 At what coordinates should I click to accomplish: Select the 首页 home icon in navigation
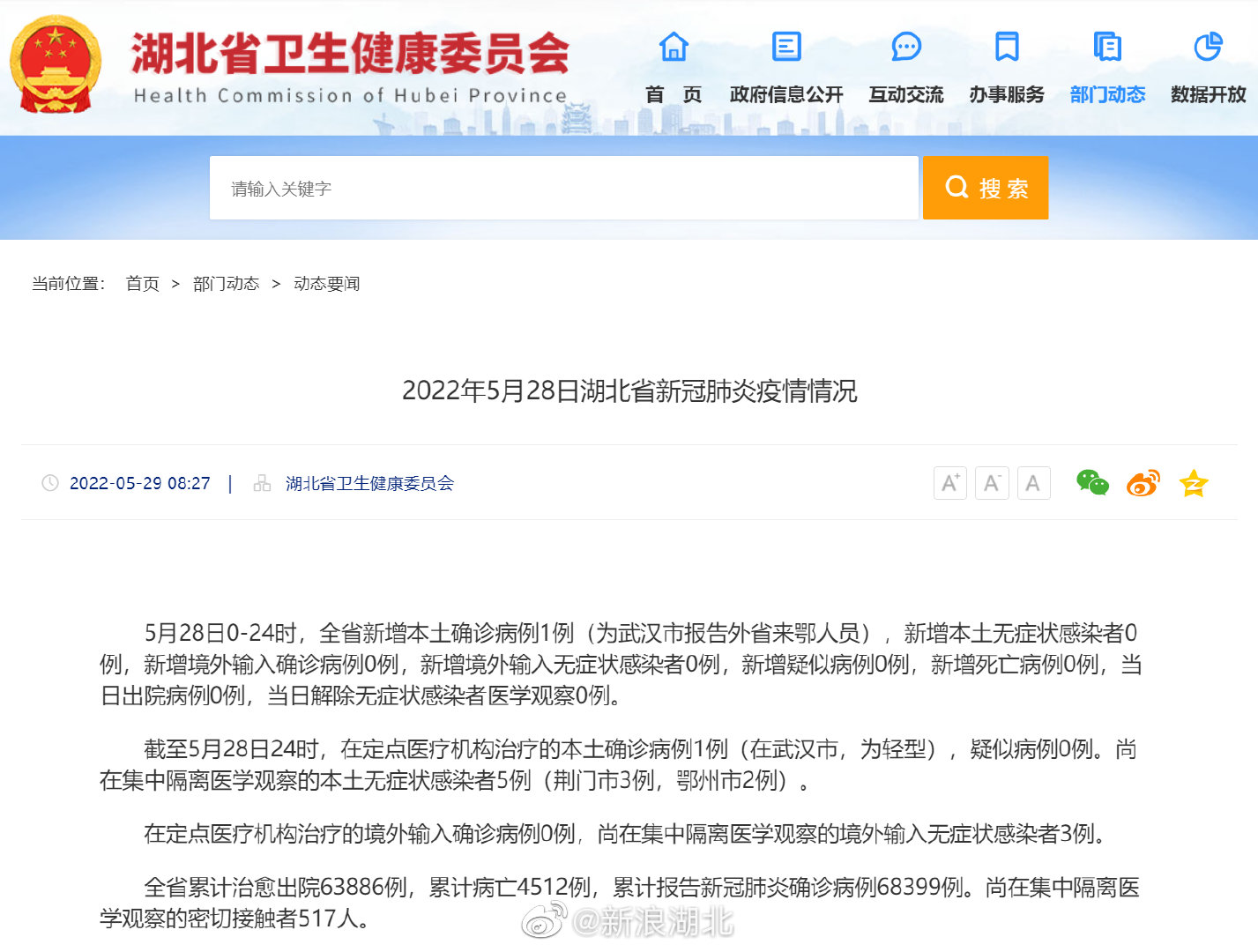674,48
